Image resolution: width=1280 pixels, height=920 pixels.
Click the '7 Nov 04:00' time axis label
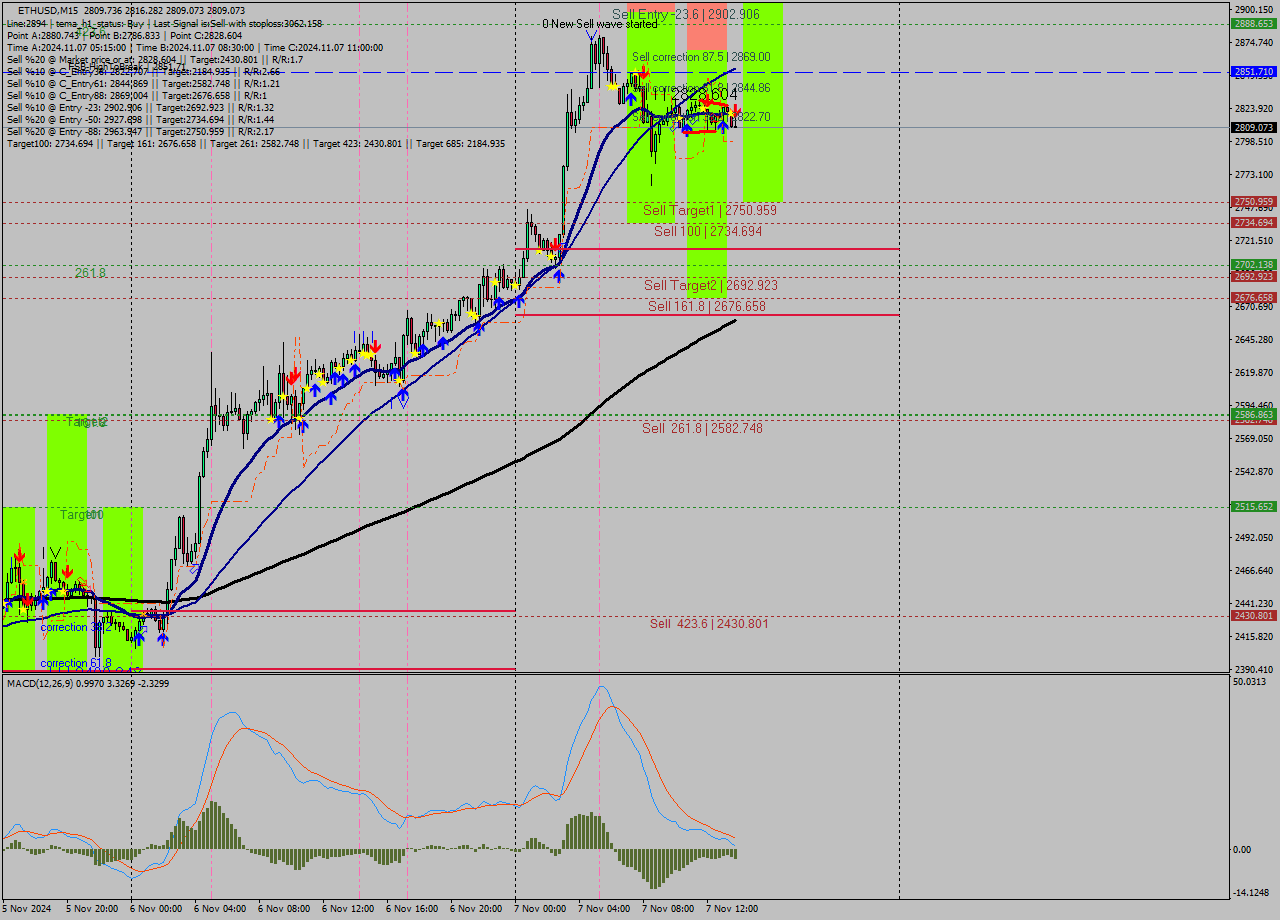pyautogui.click(x=604, y=909)
